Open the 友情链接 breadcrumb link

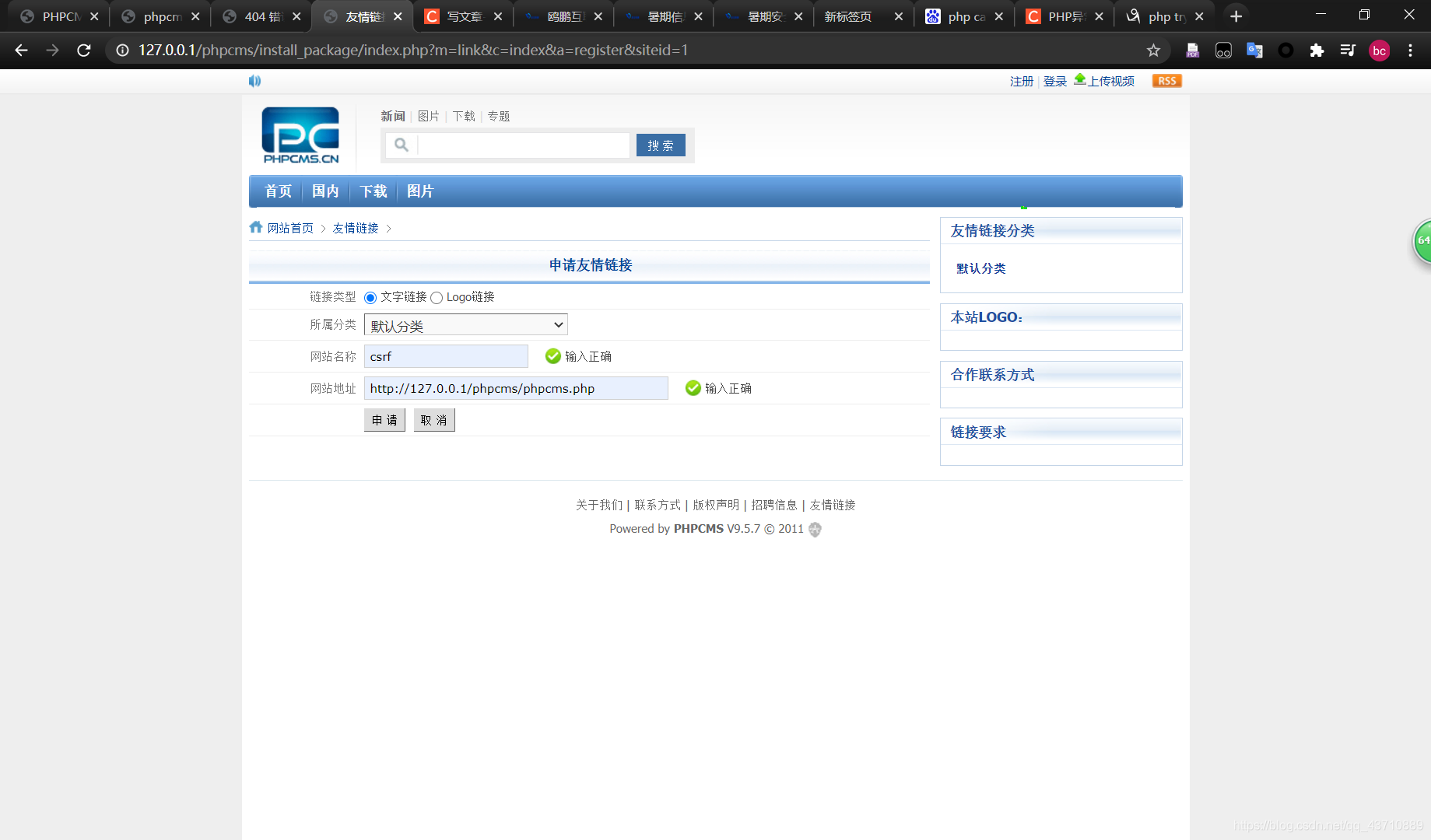[356, 228]
